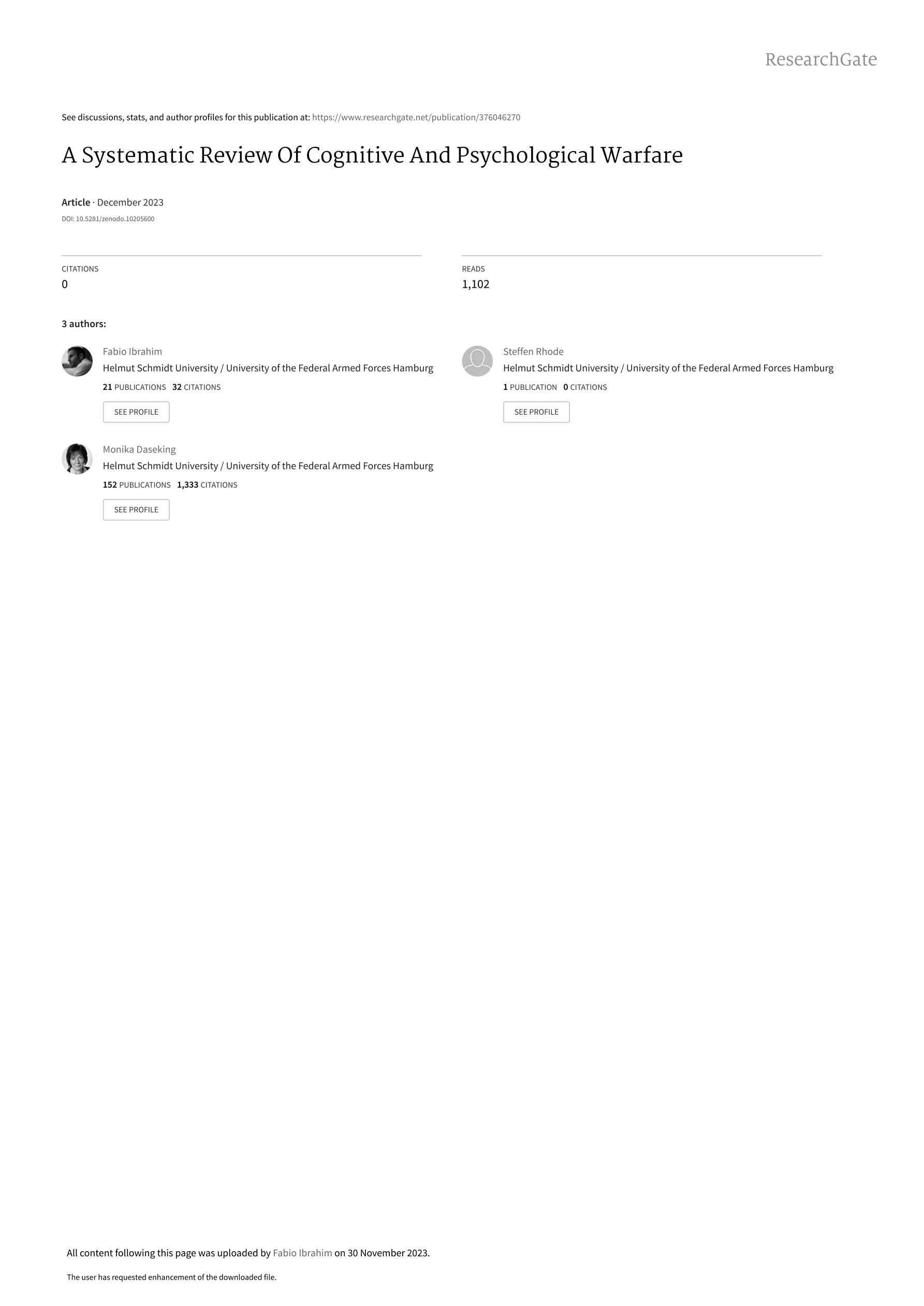
Task: Click Fabio Ibrahim's 21 publications count
Action: point(134,387)
